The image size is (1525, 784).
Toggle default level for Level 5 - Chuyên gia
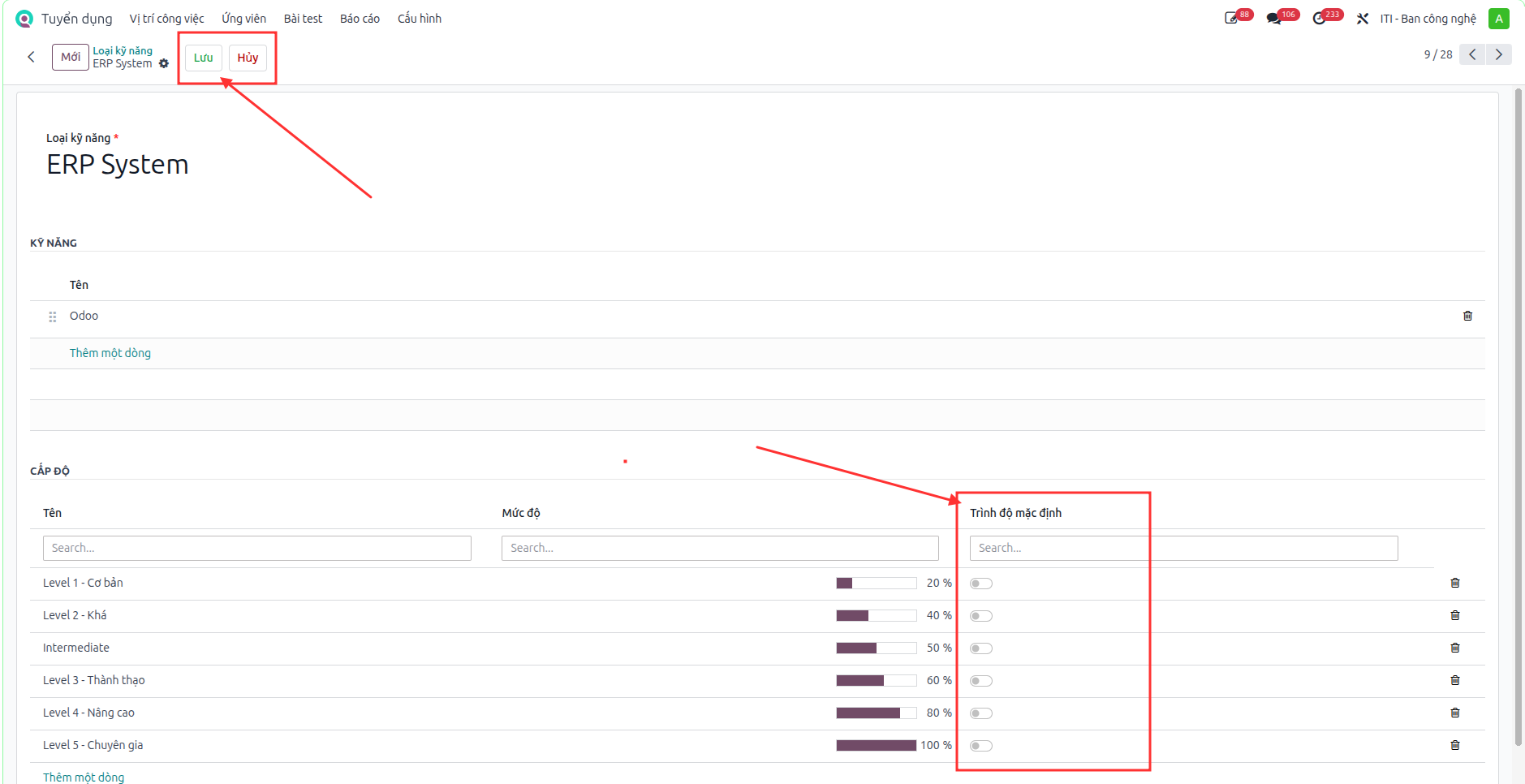point(981,746)
